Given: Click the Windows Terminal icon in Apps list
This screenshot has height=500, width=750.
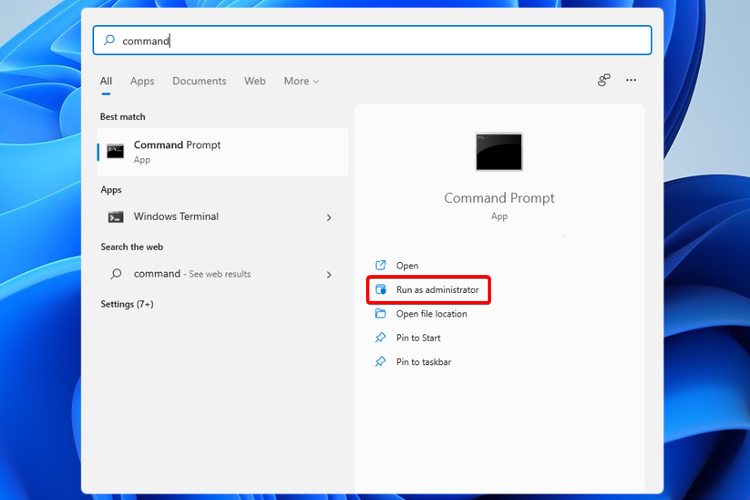Looking at the screenshot, I should pos(116,217).
